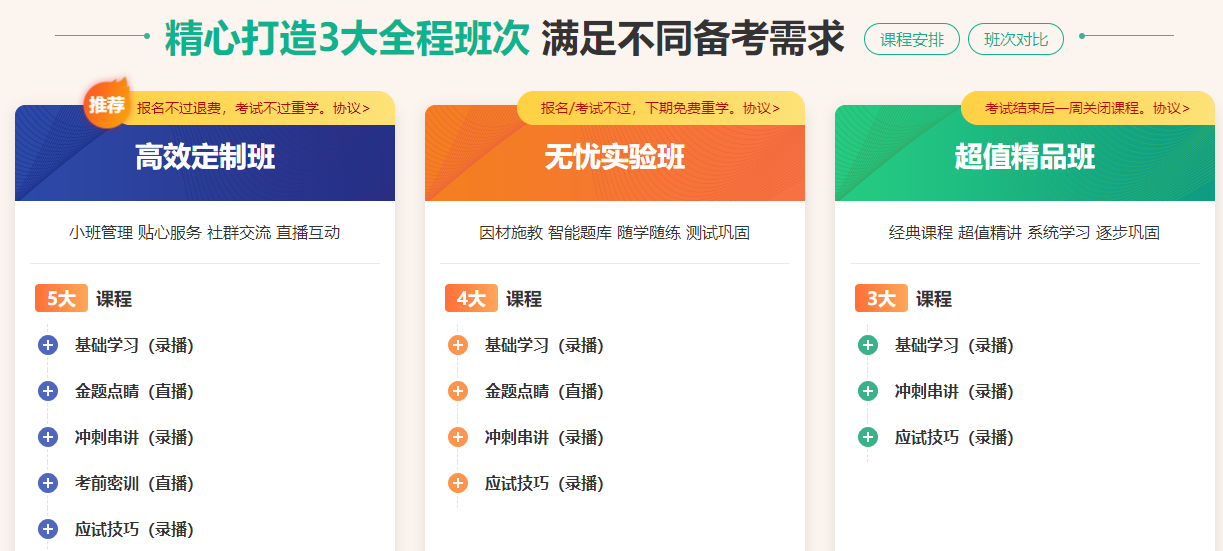Image resolution: width=1223 pixels, height=551 pixels.
Task: Expand 应试技巧 in the 高效定制班 card
Action: (x=48, y=529)
